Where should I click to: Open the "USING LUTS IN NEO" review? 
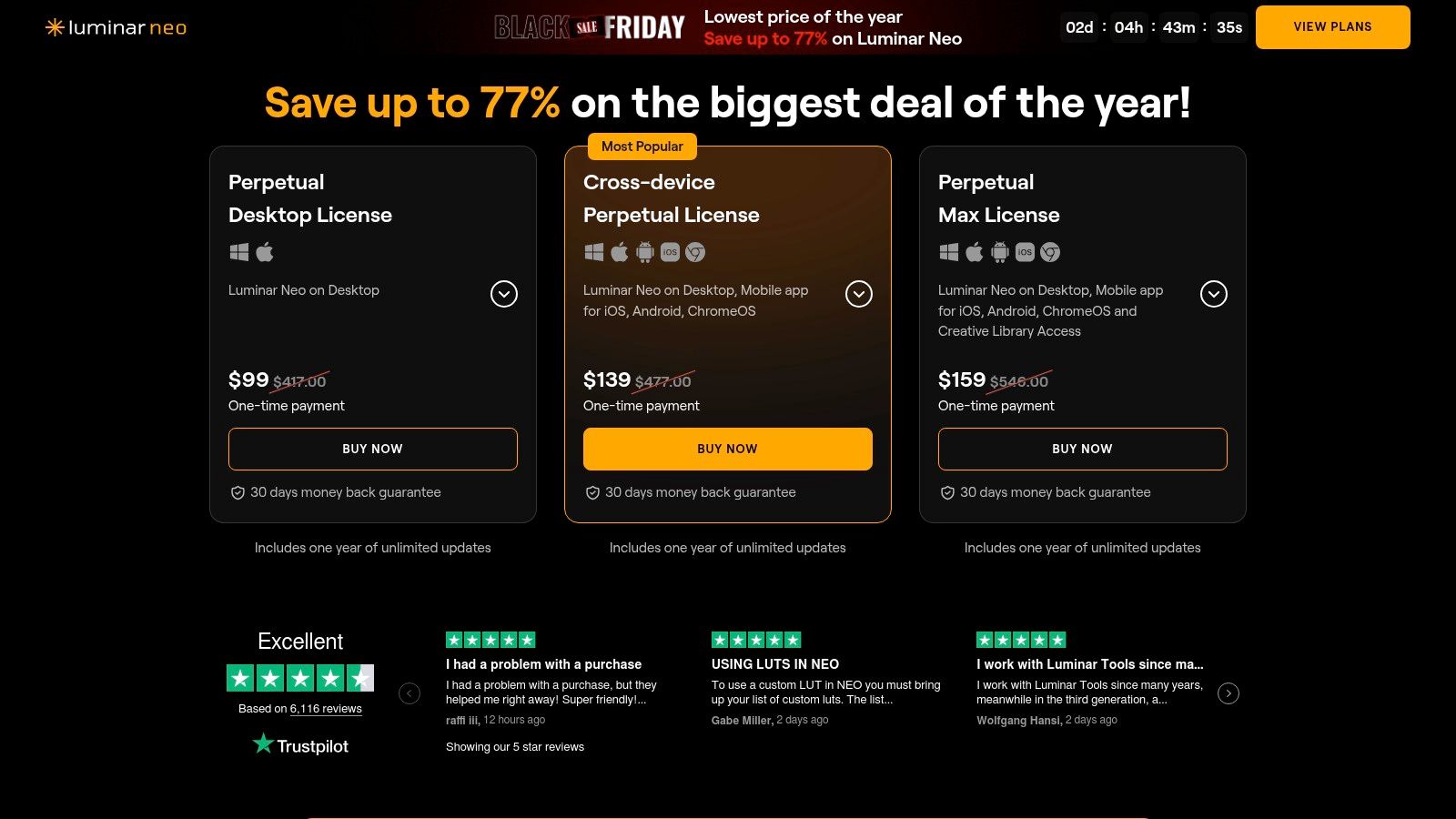point(775,664)
